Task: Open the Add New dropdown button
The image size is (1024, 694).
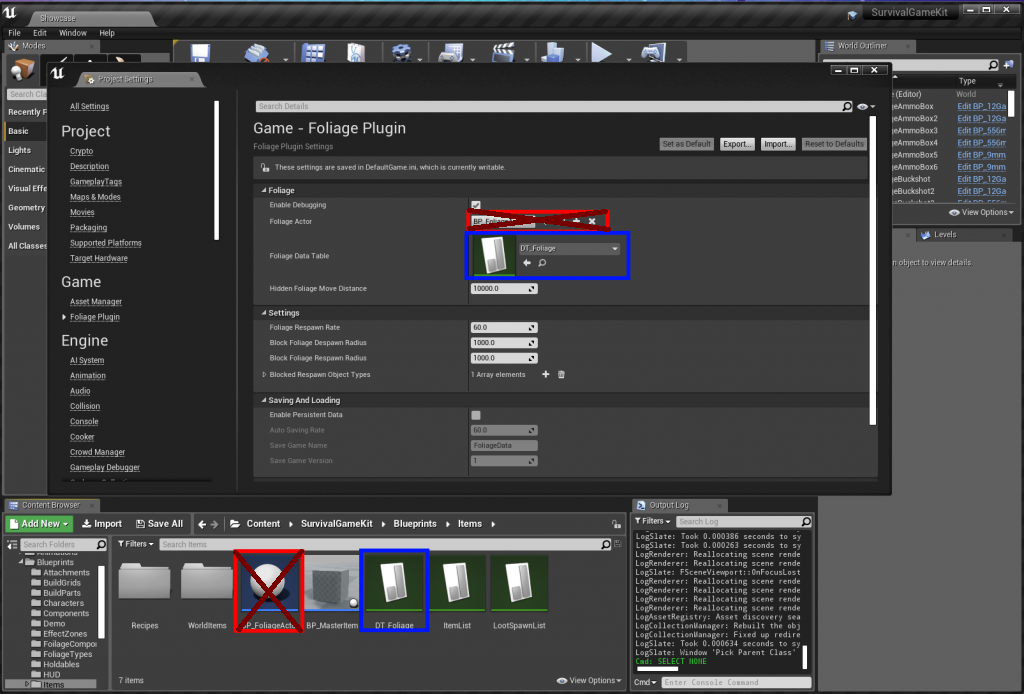Action: (40, 524)
